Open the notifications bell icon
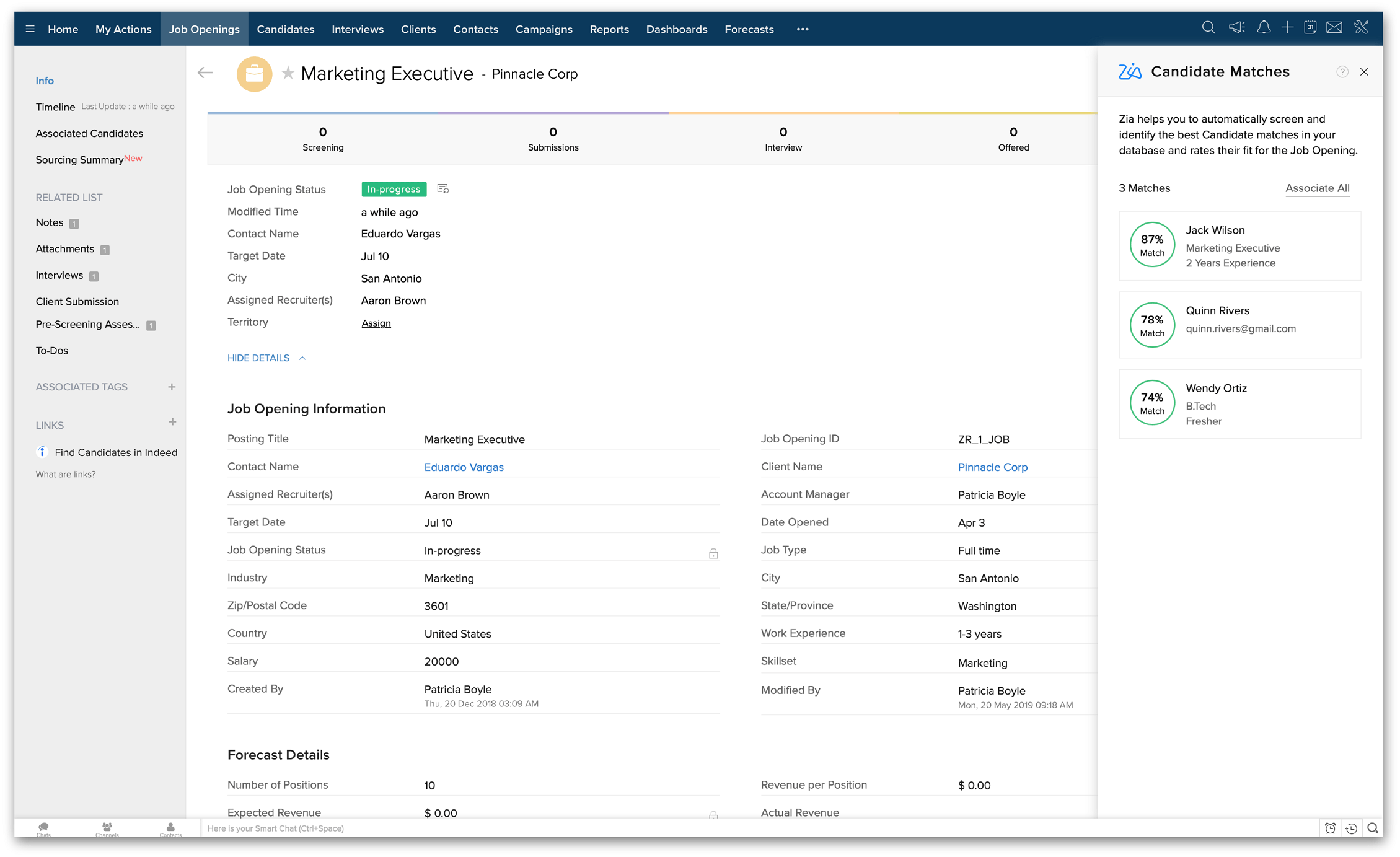The width and height of the screenshot is (1400, 857). pyautogui.click(x=1264, y=28)
